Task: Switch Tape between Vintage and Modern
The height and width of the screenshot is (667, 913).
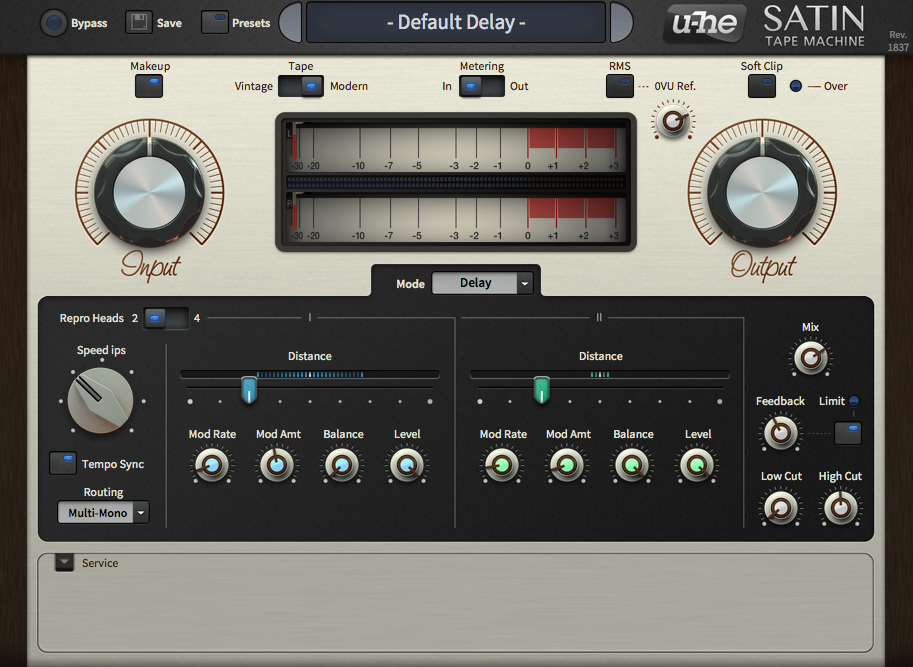Action: coord(301,86)
